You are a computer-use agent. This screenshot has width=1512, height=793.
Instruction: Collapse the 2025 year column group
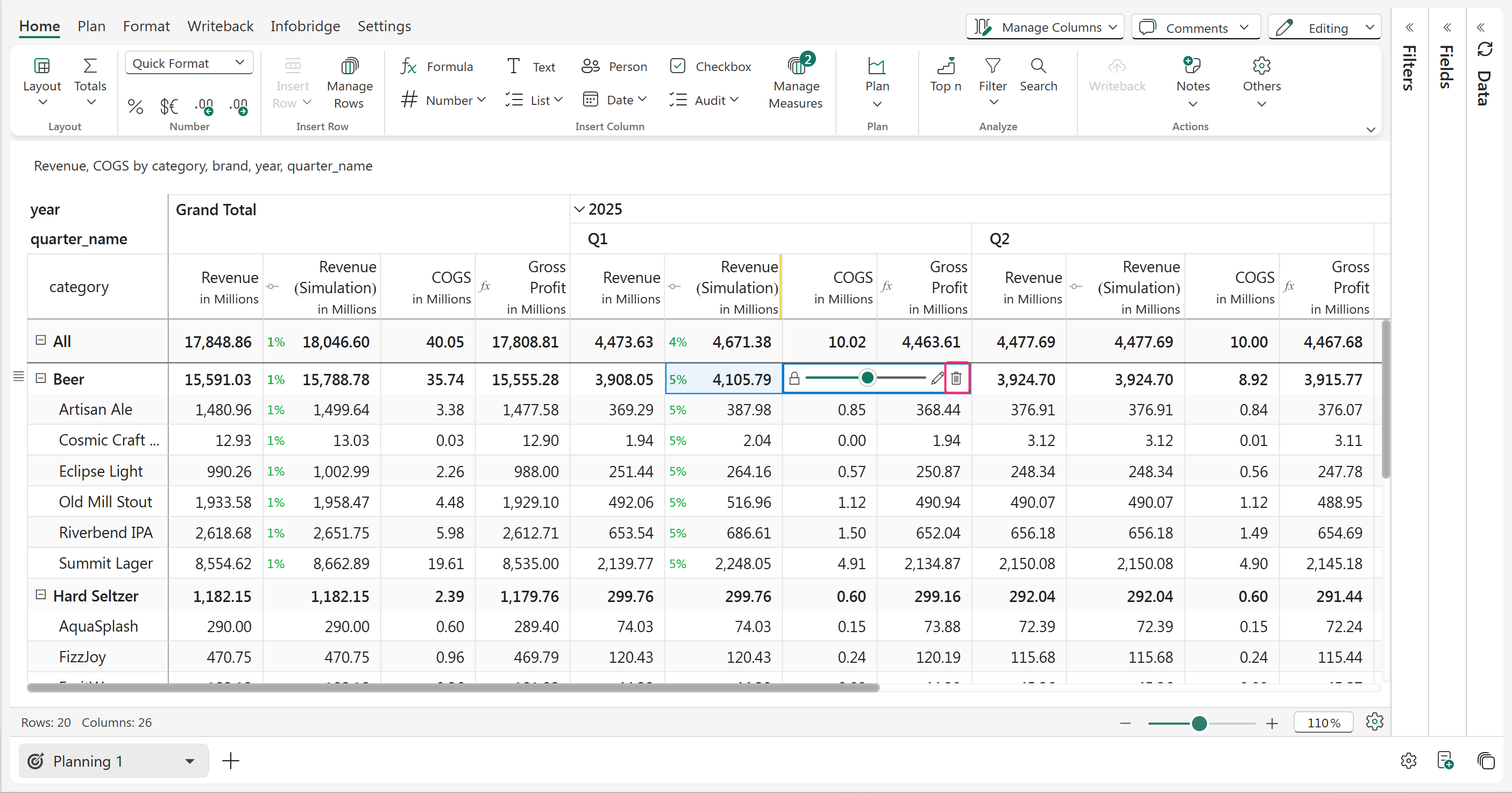tap(579, 210)
